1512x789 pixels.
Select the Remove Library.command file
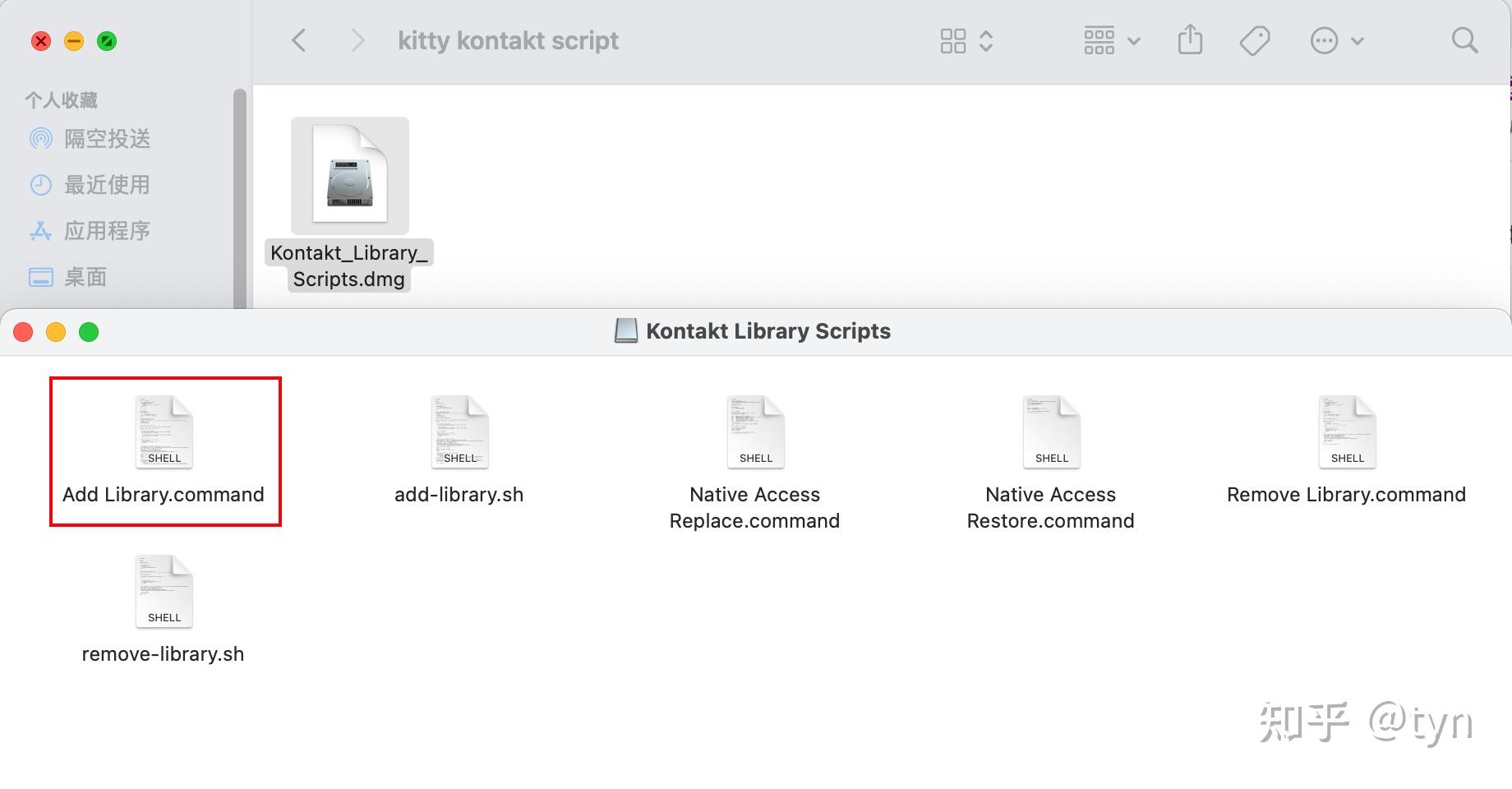(x=1346, y=431)
